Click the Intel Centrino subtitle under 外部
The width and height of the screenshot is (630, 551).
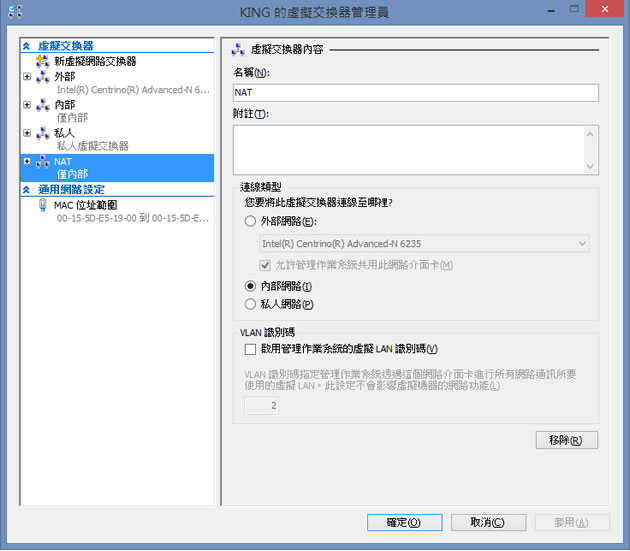tap(133, 90)
